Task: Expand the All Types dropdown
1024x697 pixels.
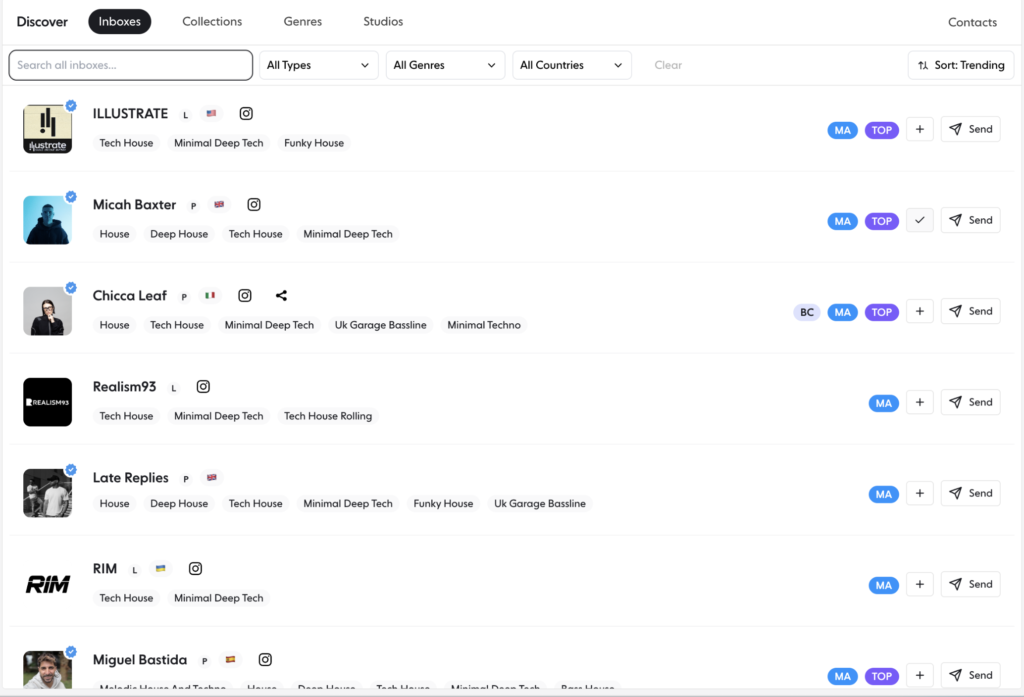Action: coord(318,65)
